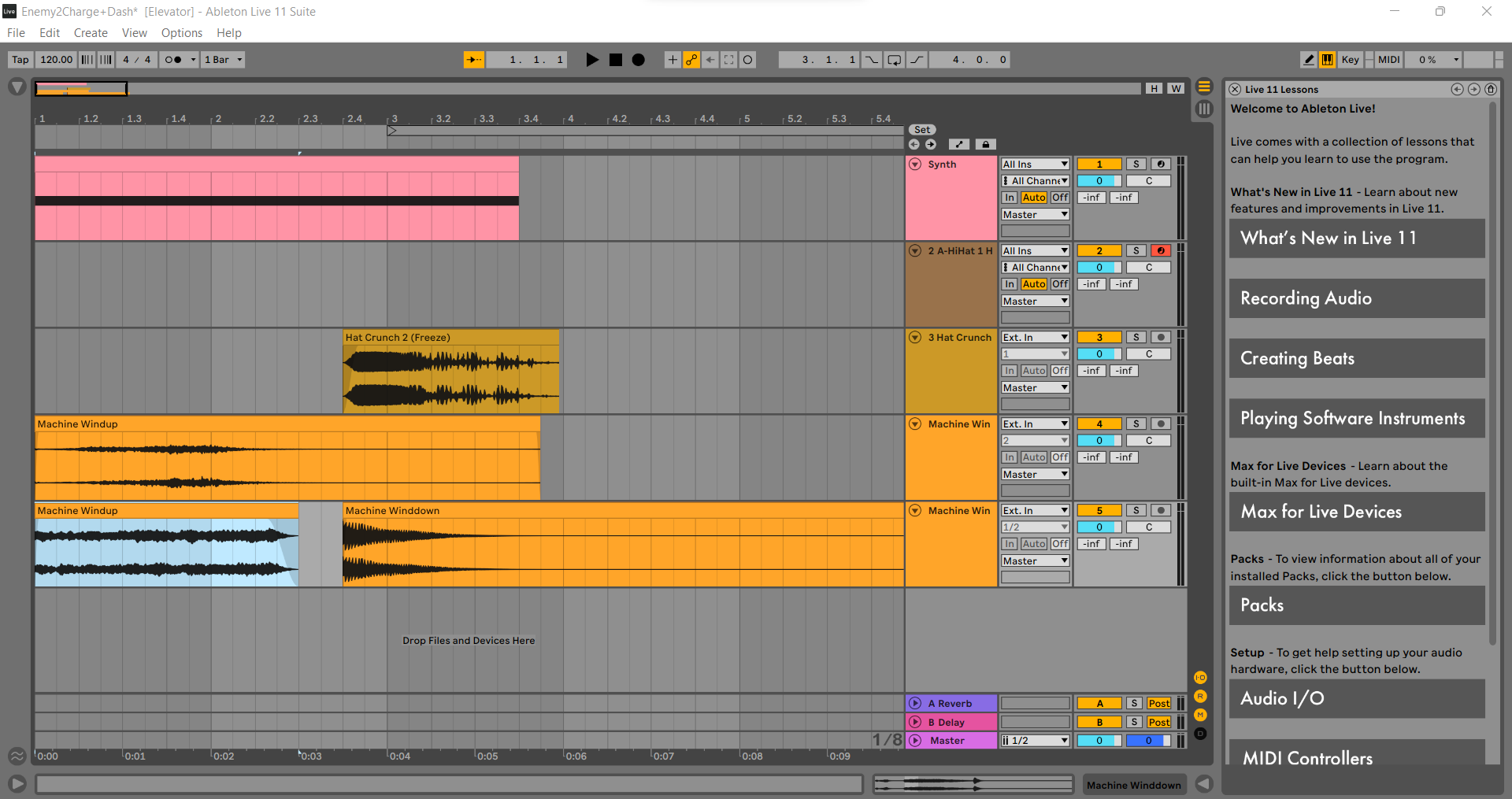
Task: Show or hide the browser triangle
Action: pyautogui.click(x=17, y=87)
